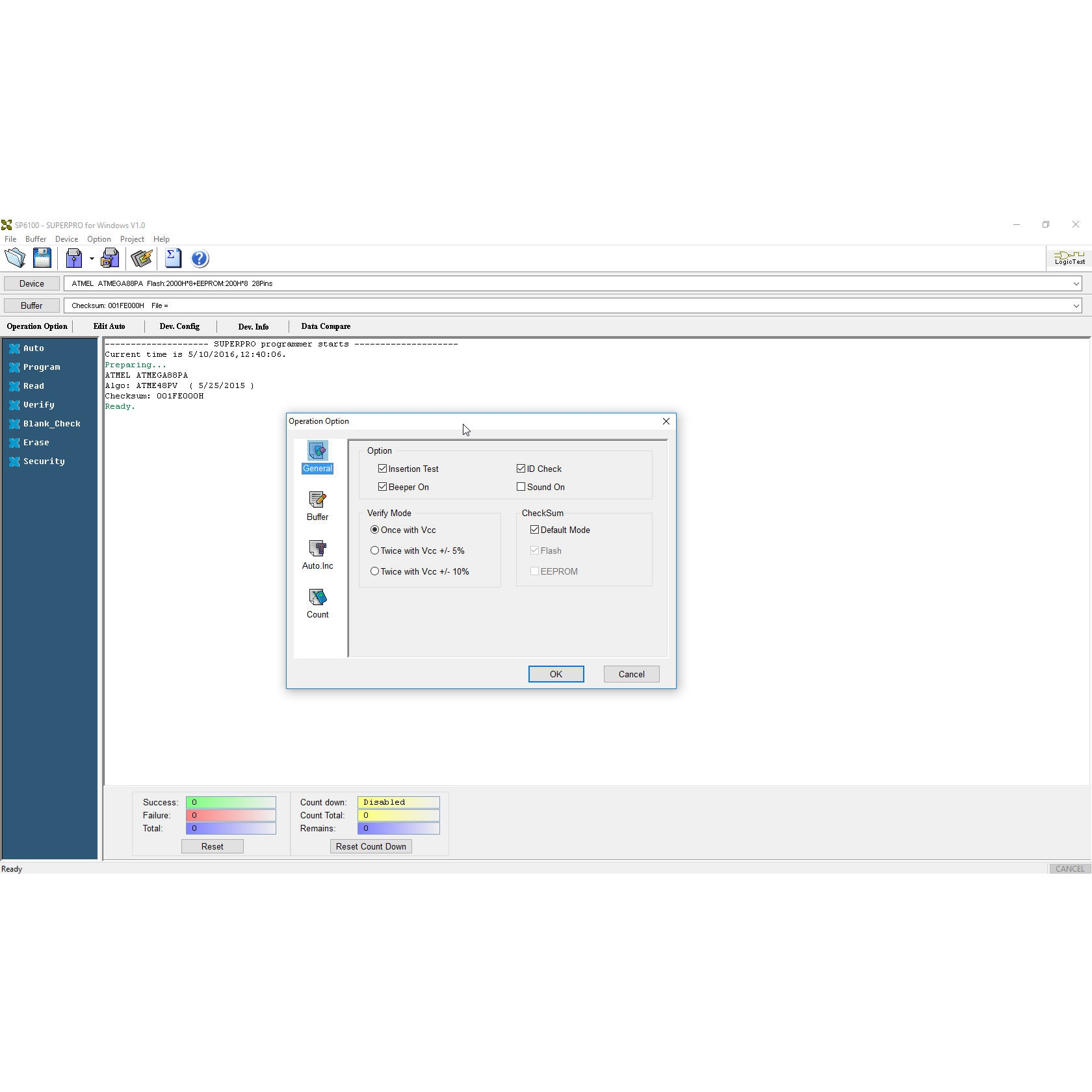Click the Reset Count Down button
The image size is (1092, 1092).
coord(370,846)
